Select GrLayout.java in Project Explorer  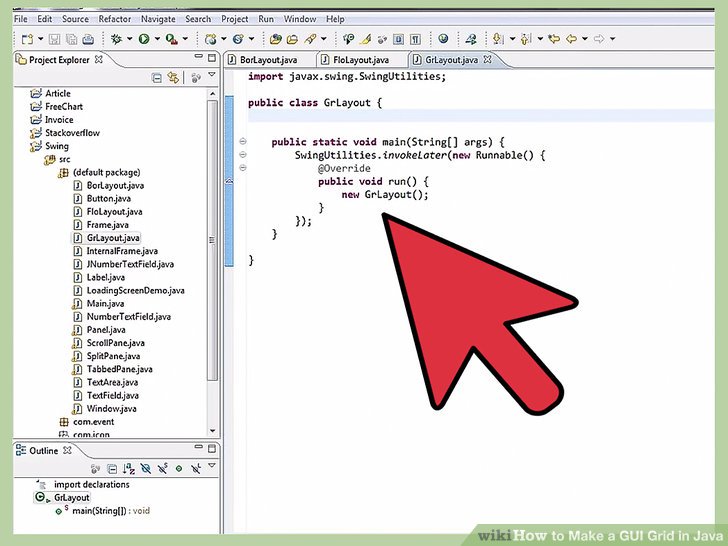point(107,238)
